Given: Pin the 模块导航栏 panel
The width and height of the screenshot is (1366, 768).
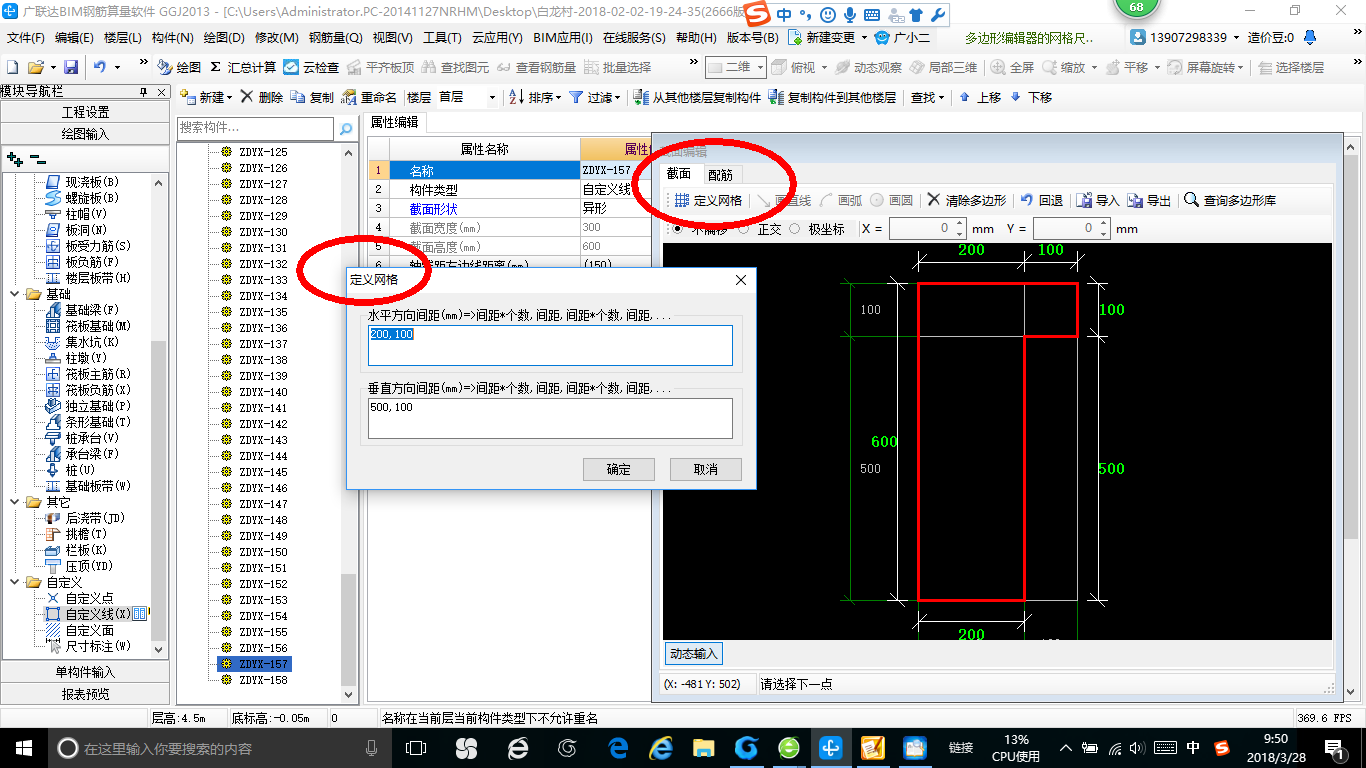Looking at the screenshot, I should click(143, 92).
